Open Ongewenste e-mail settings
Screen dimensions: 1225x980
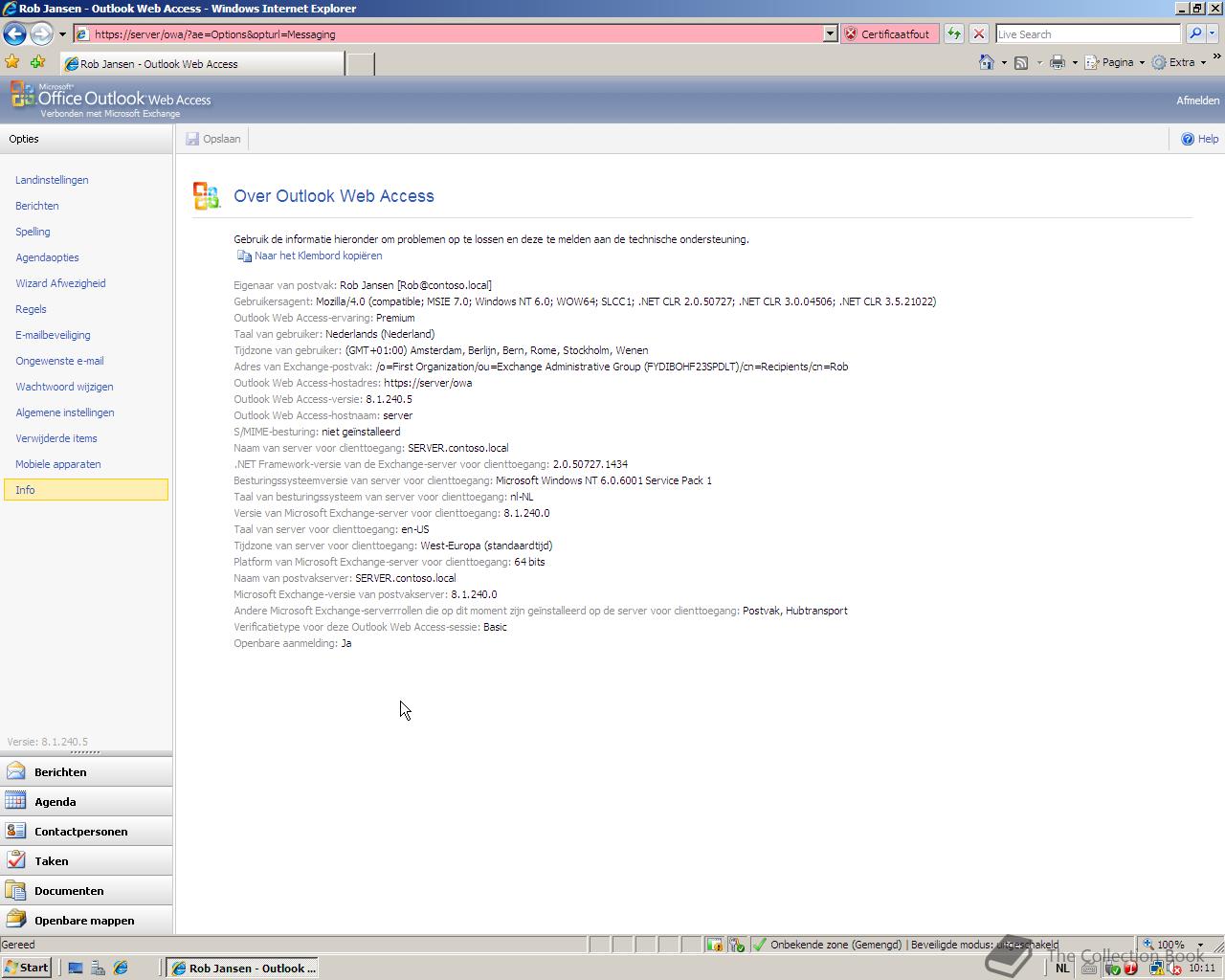click(x=59, y=361)
